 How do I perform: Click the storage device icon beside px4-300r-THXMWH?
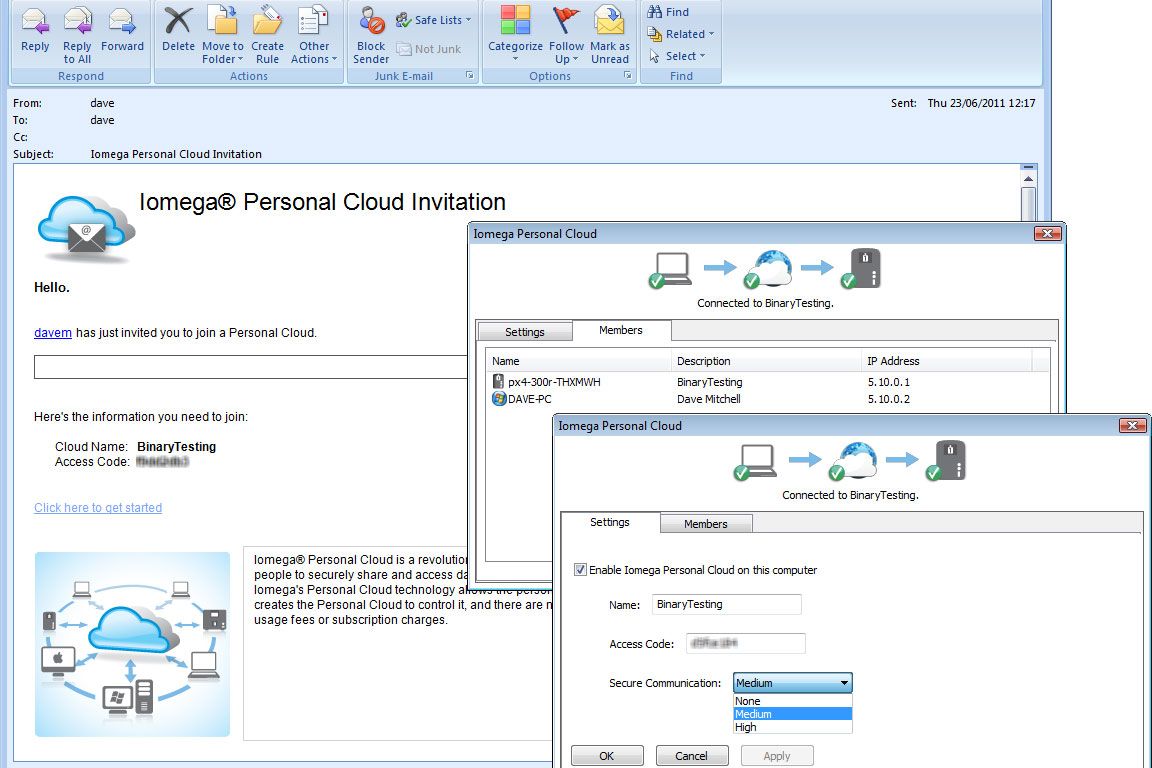[498, 381]
